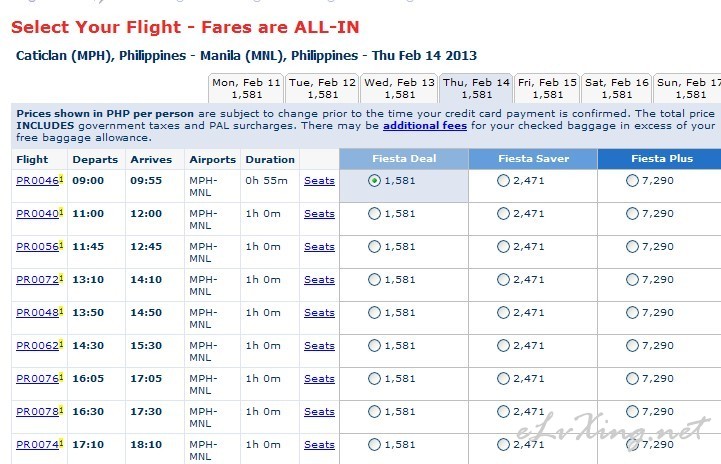721x464 pixels.
Task: Open the Wed, Feb 13 date tab
Action: click(399, 88)
